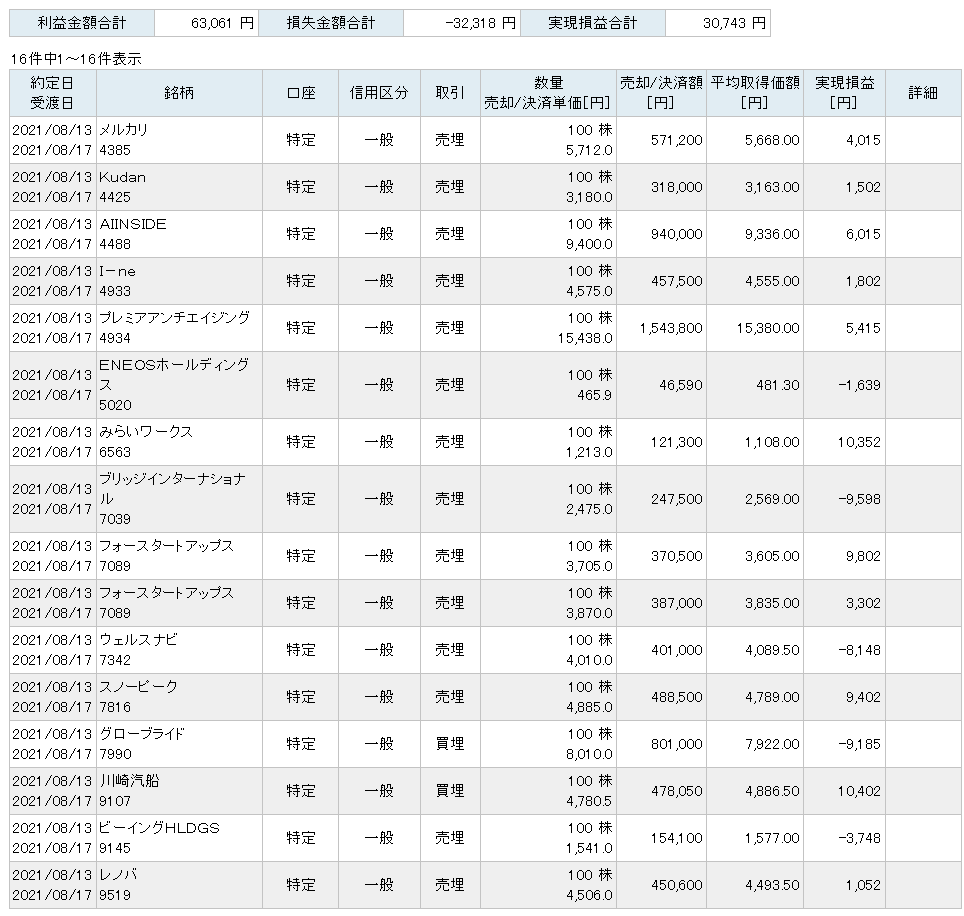The width and height of the screenshot is (964, 916).
Task: Select the Kudan 4425 stock entry
Action: coord(122,186)
